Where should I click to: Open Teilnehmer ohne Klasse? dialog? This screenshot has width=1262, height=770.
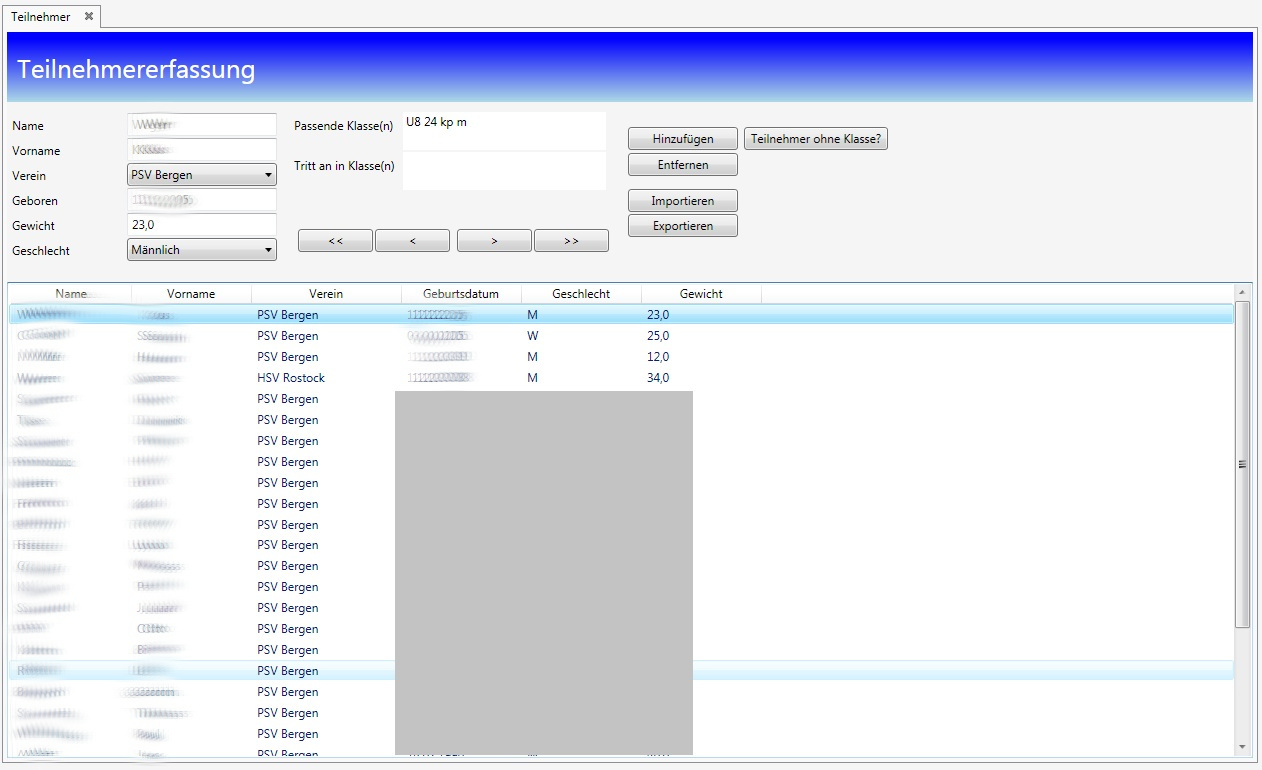(816, 139)
